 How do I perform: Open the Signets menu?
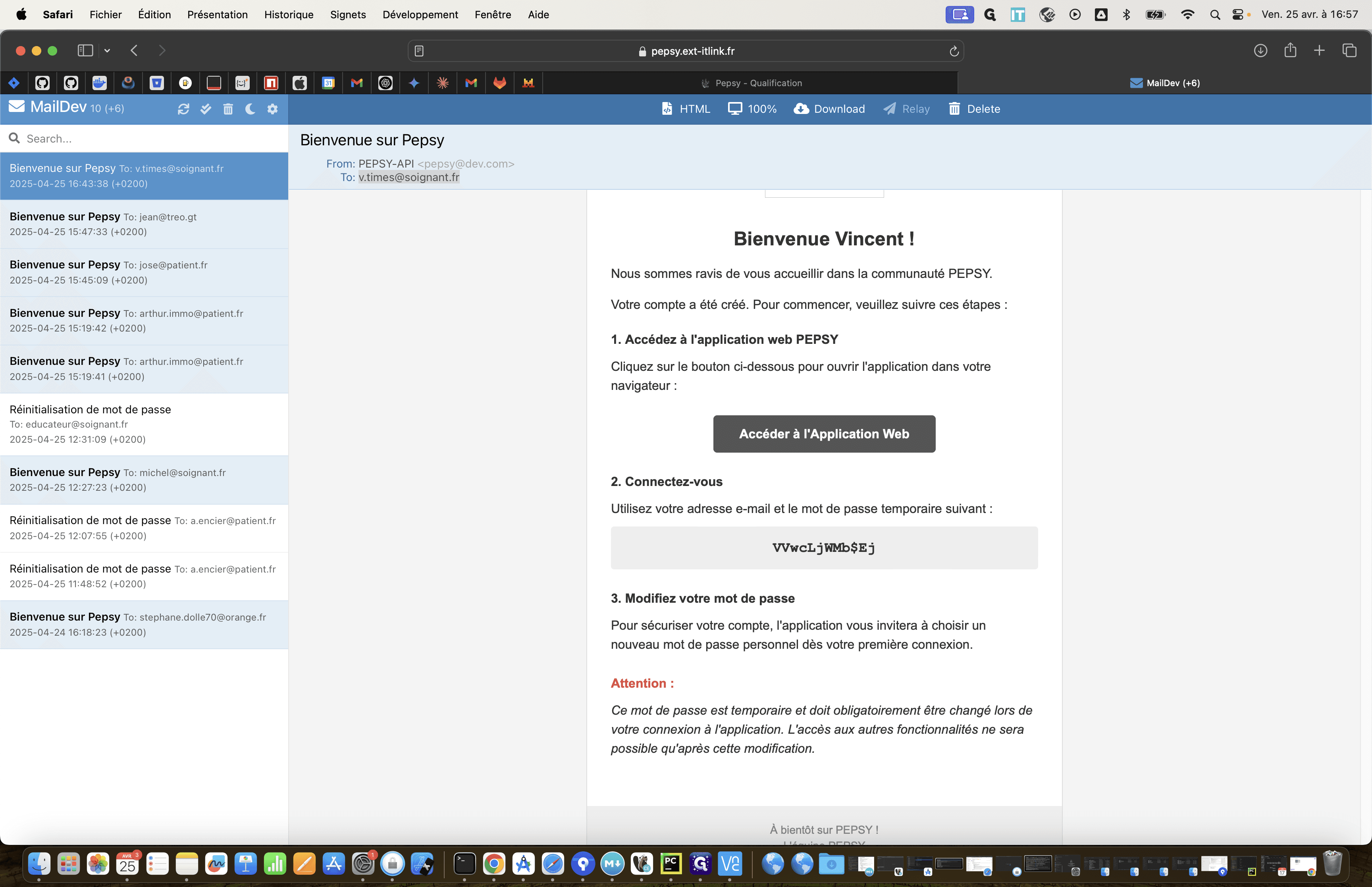pos(348,14)
